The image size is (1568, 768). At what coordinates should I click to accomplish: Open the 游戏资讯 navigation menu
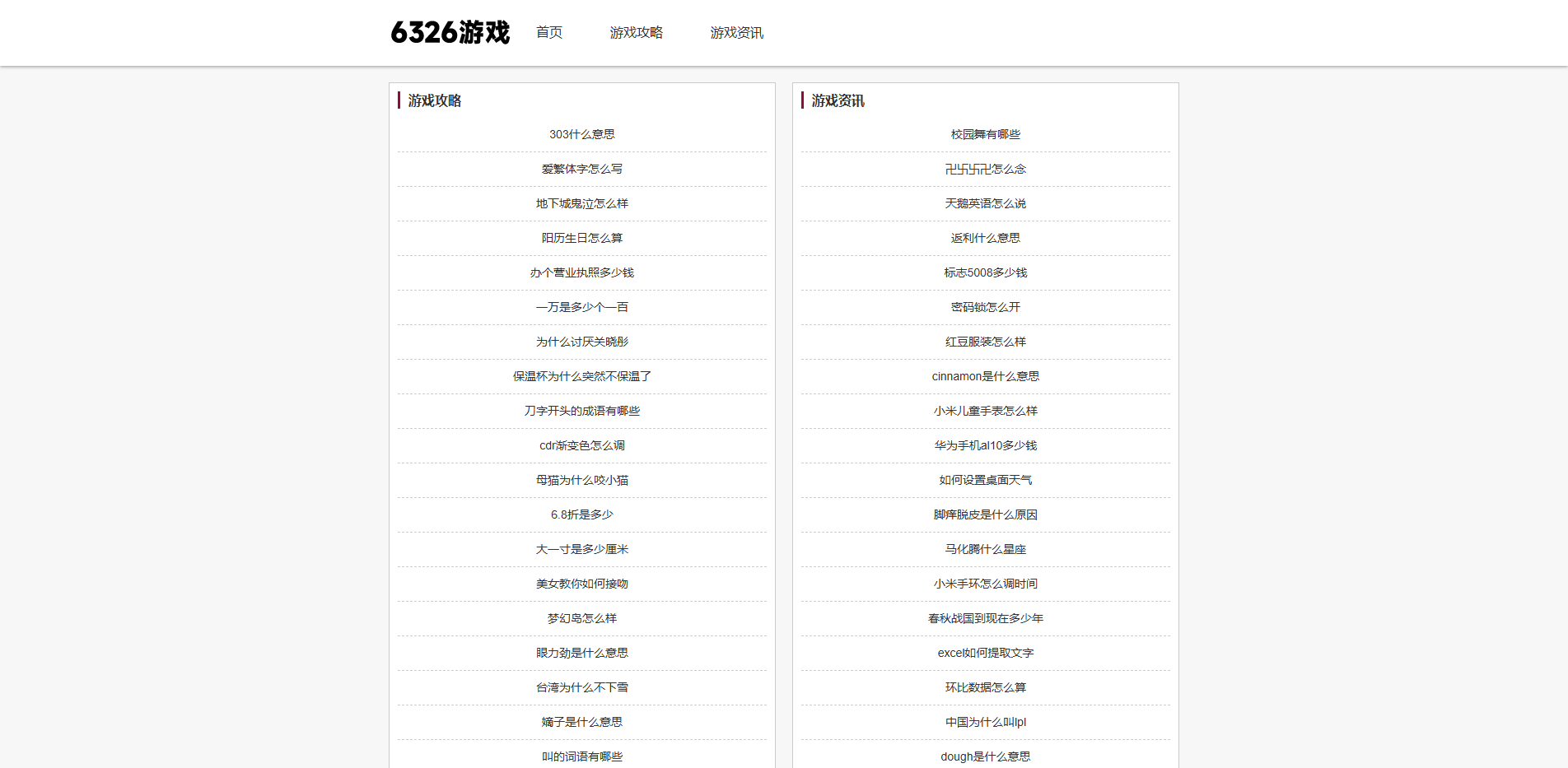736,32
